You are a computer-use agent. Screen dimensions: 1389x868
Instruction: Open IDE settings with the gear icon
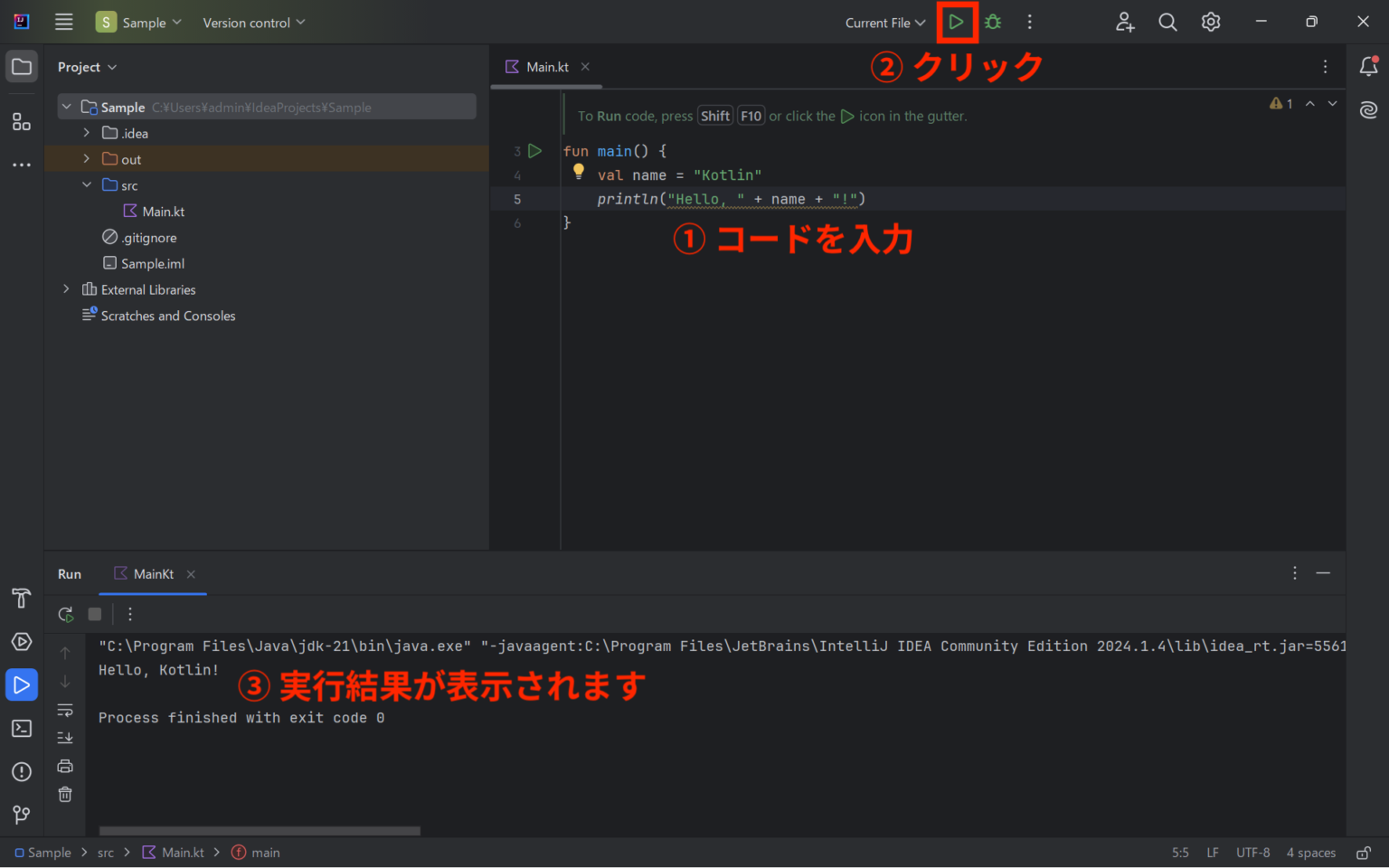[1210, 22]
